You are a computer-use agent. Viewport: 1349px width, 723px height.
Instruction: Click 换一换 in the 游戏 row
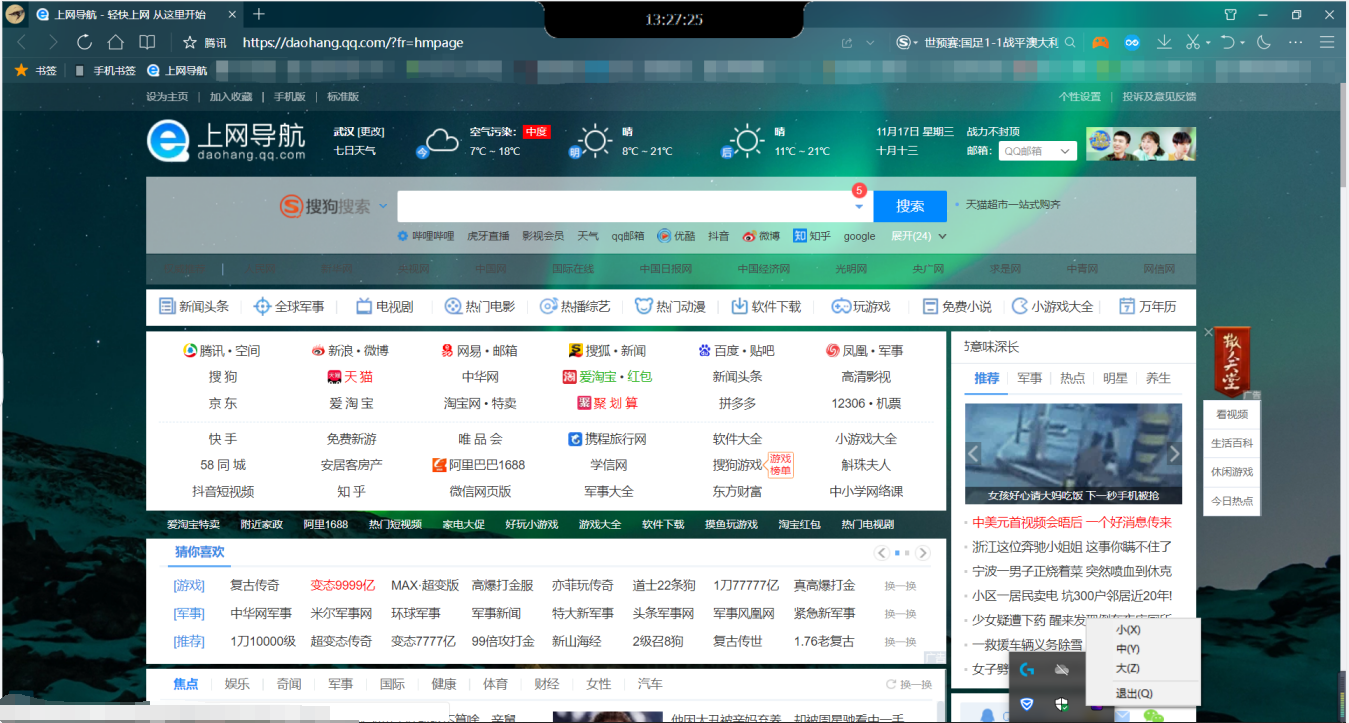coord(900,586)
